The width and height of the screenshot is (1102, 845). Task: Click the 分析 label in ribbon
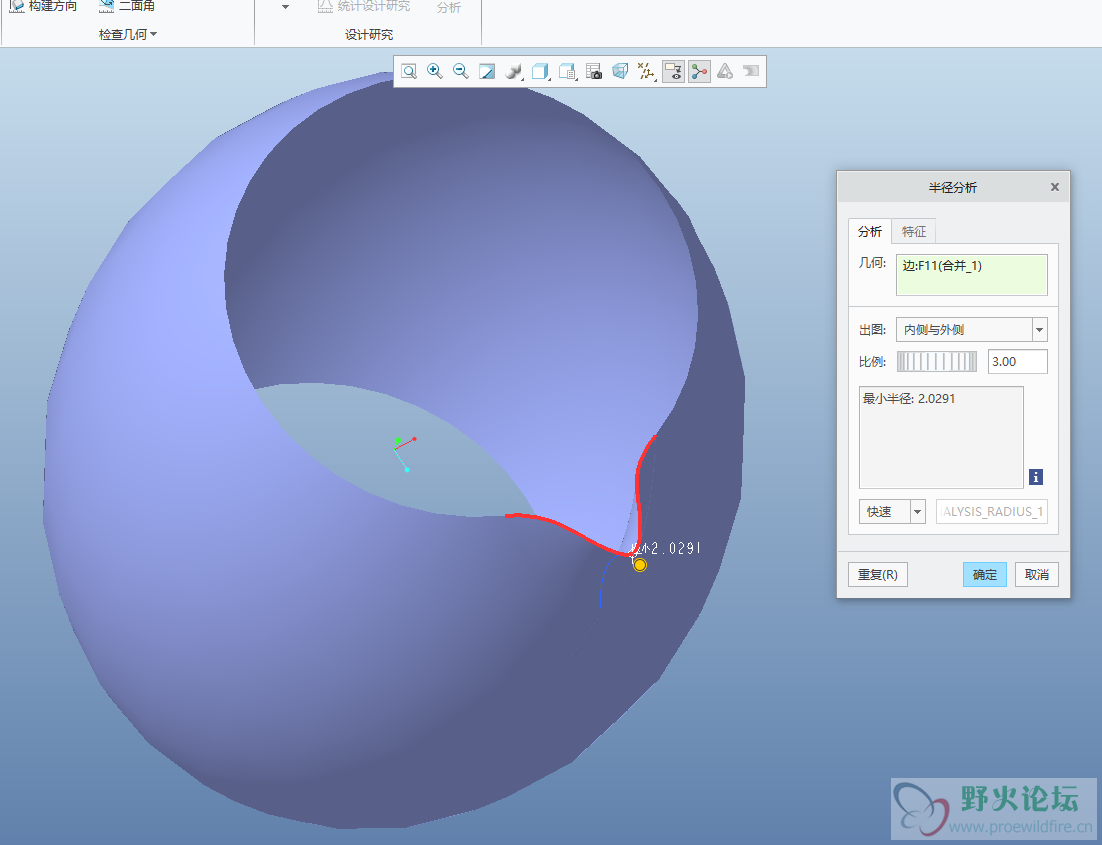[x=448, y=8]
